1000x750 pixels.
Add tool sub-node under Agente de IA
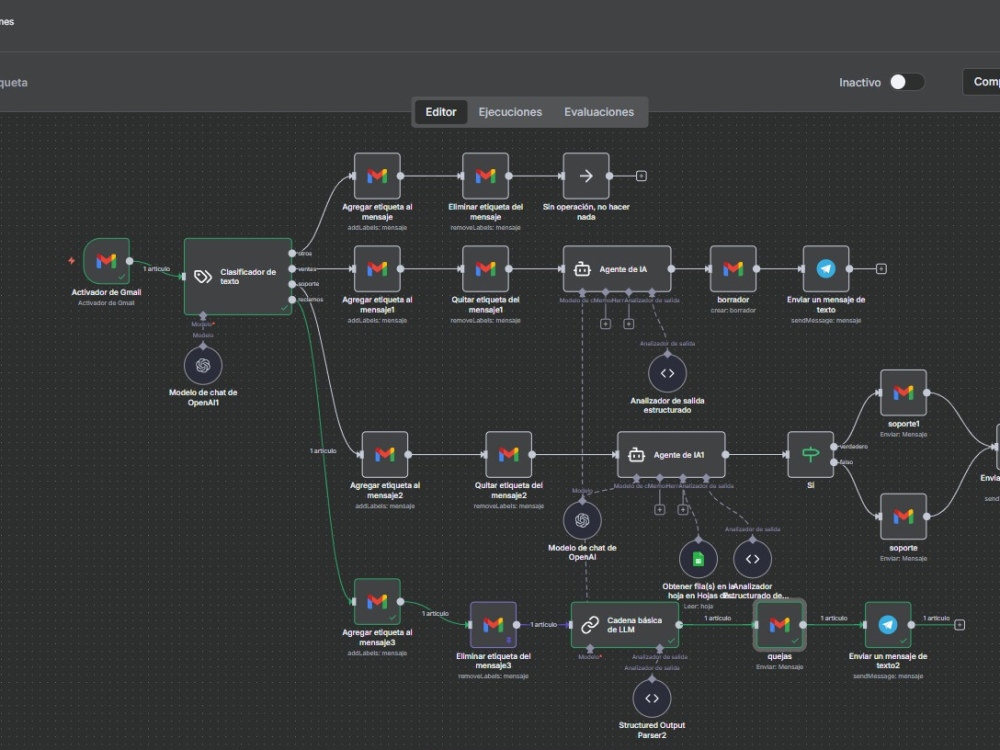[629, 324]
